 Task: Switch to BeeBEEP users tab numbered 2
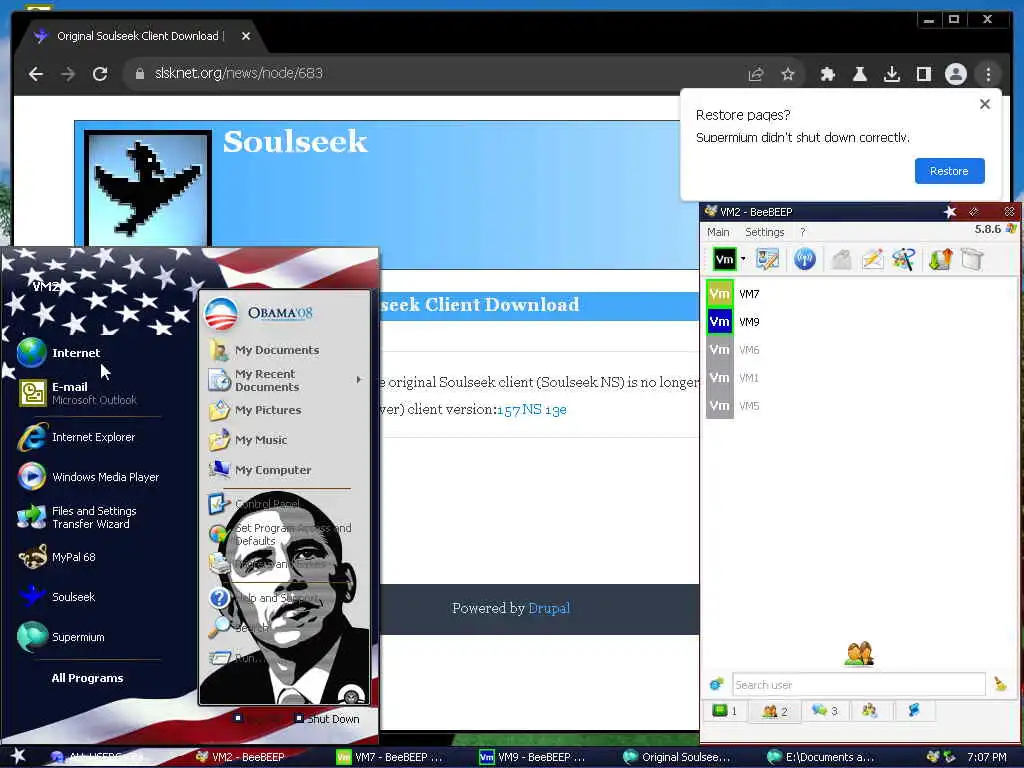(775, 711)
